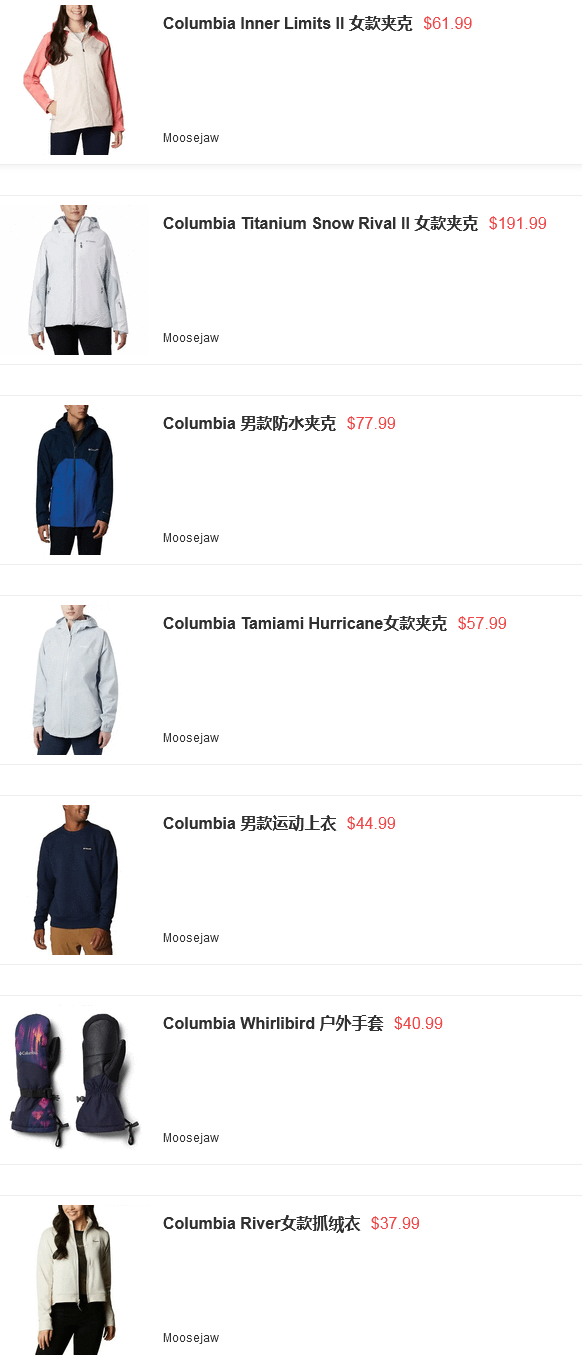Screen dimensions: 582x1358
Task: View the Tamiami Hurricane light gray jacket photo
Action: [x=75, y=680]
